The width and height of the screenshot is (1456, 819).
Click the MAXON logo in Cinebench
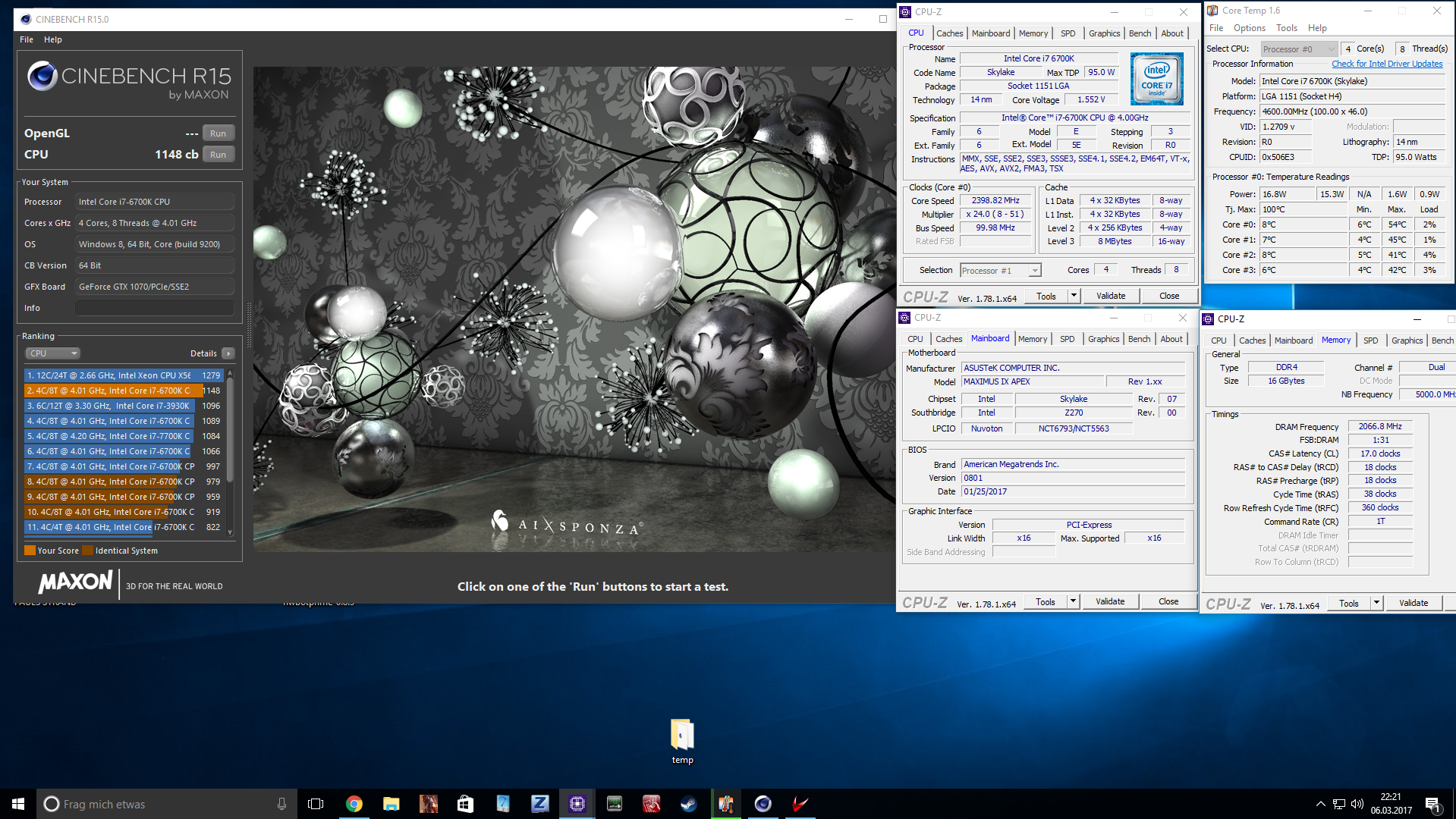(75, 582)
